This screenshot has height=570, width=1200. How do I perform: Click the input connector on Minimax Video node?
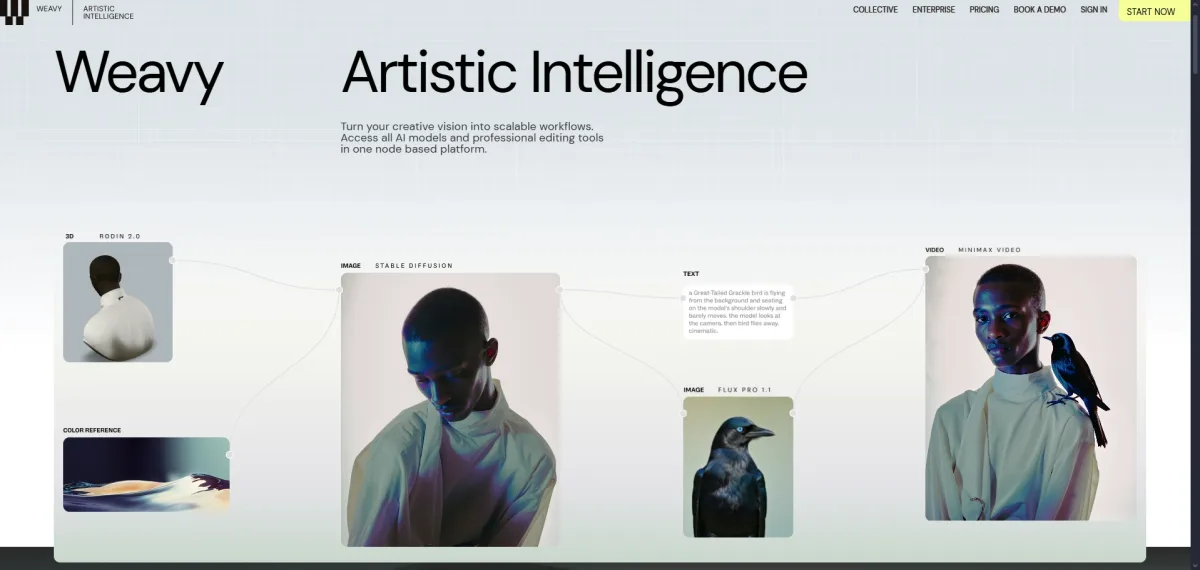pos(926,269)
